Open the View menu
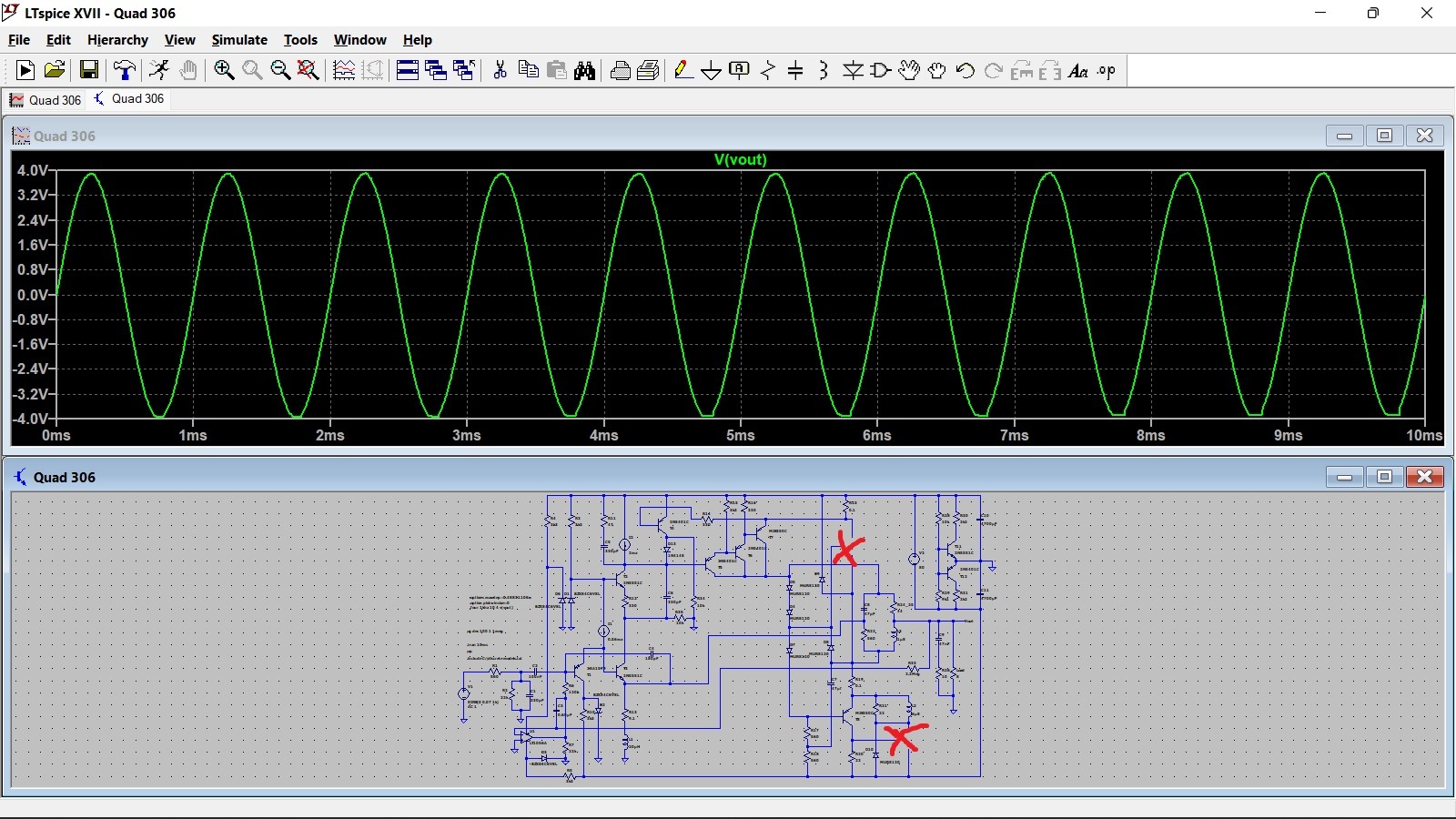1456x819 pixels. (179, 40)
